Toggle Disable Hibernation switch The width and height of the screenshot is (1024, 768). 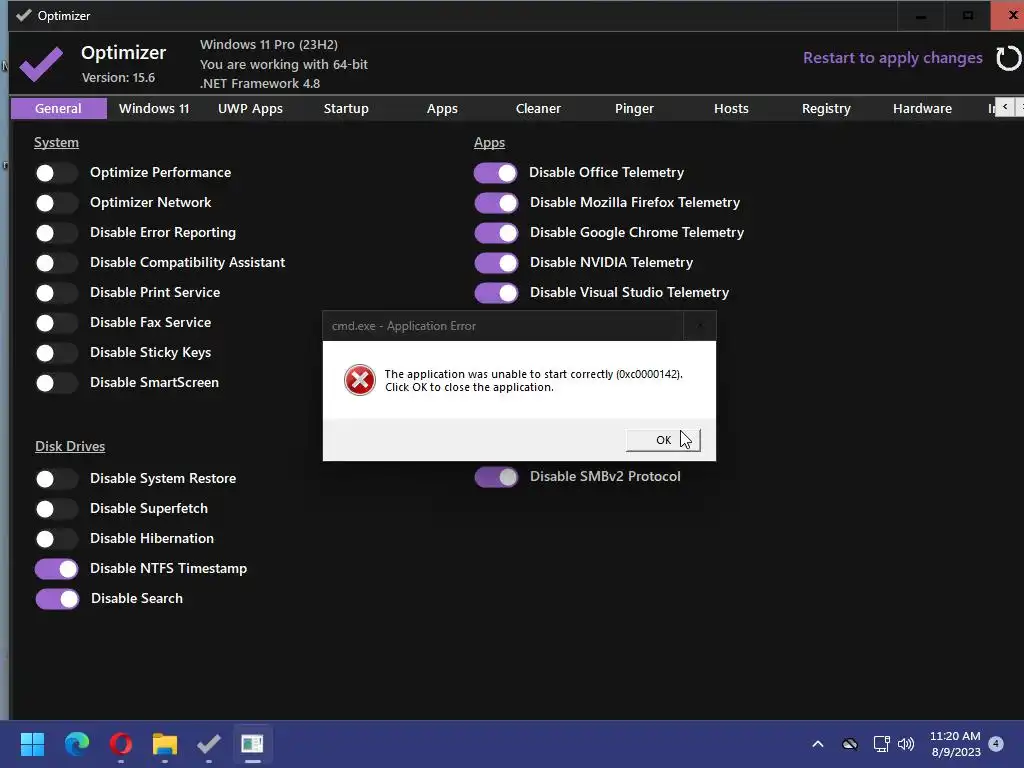coord(57,539)
